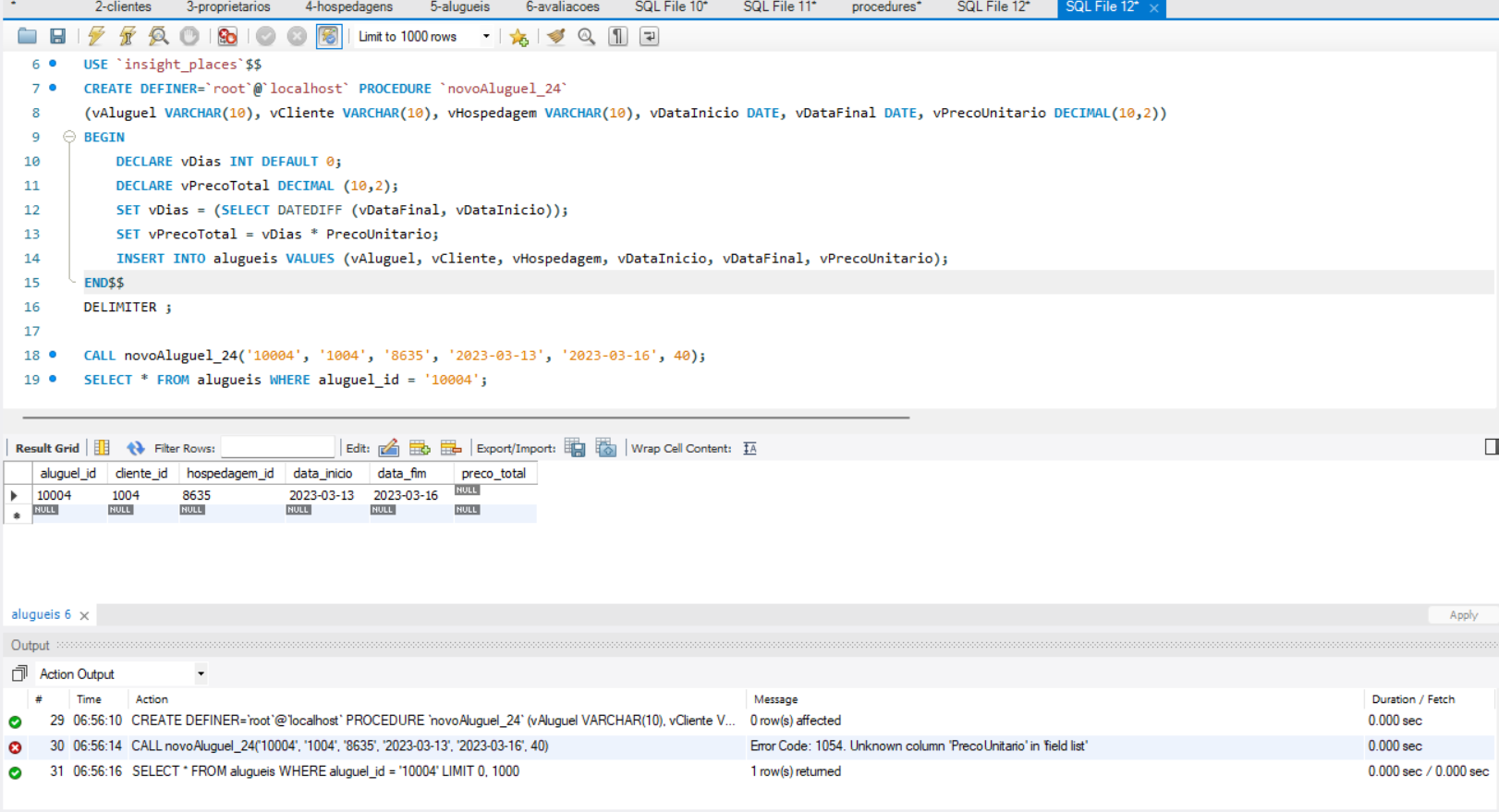Sort by data_inicio column header
The width and height of the screenshot is (1499, 812).
pyautogui.click(x=323, y=473)
